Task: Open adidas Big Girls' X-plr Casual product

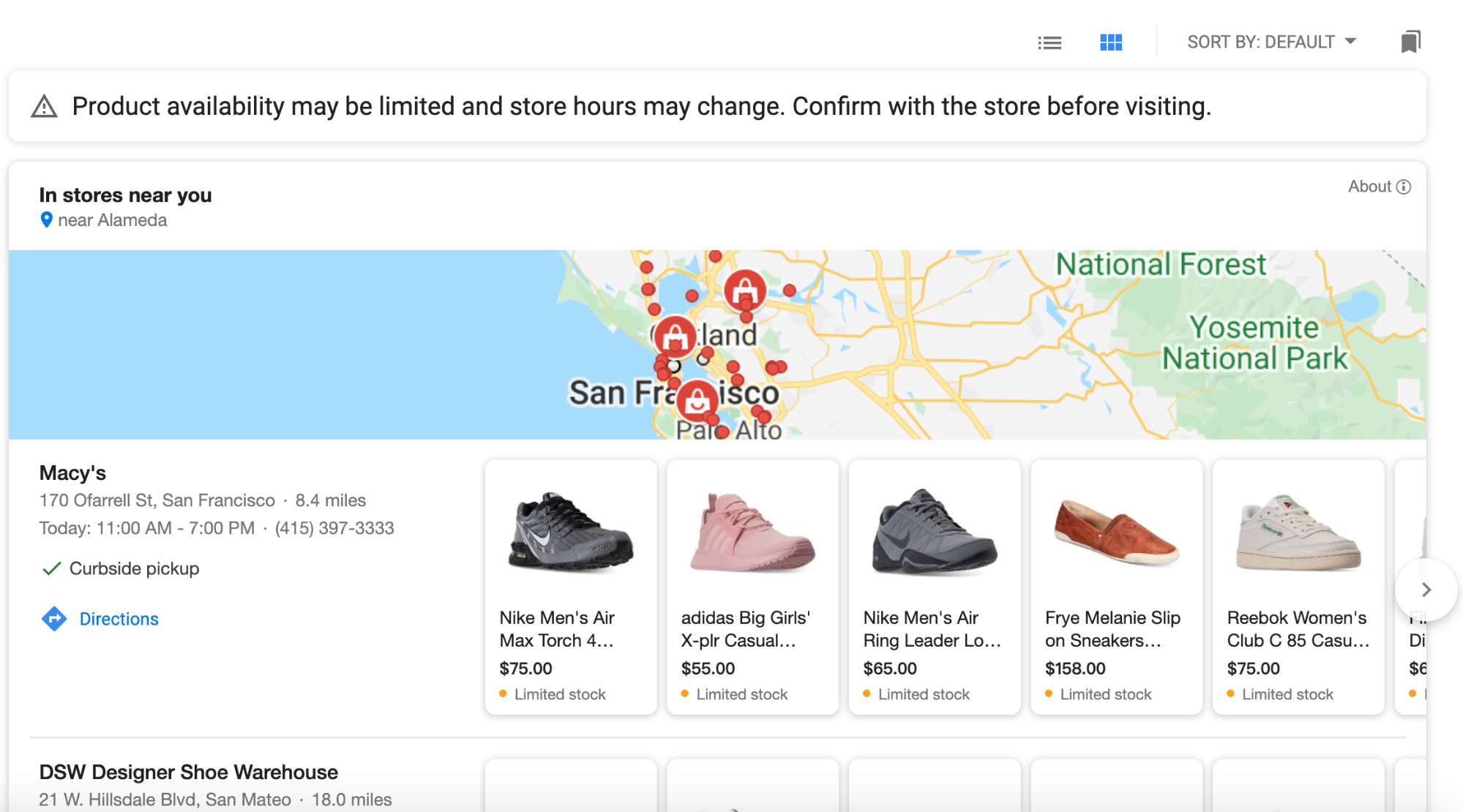Action: [752, 587]
